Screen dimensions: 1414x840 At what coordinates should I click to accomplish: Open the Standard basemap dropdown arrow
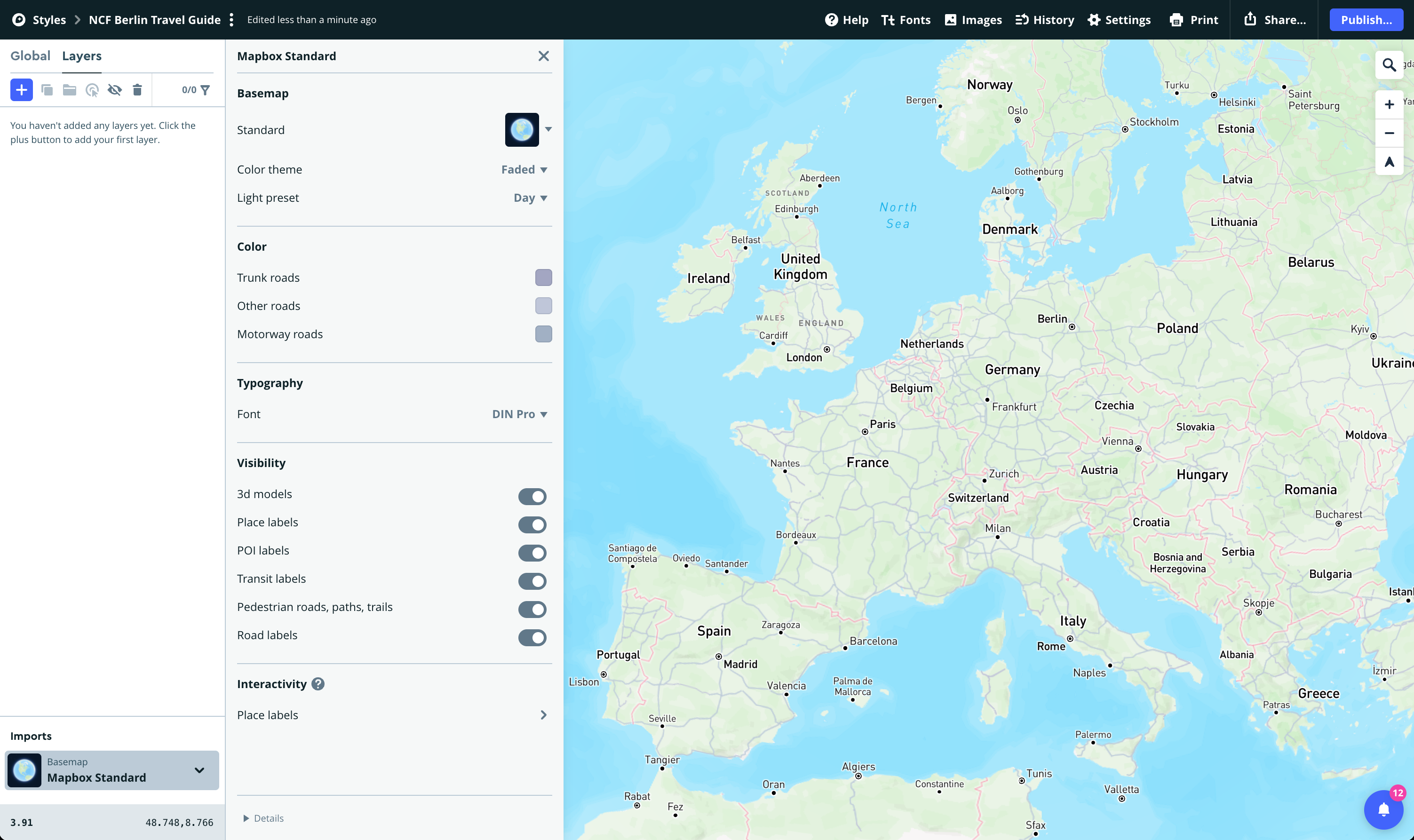click(x=548, y=129)
